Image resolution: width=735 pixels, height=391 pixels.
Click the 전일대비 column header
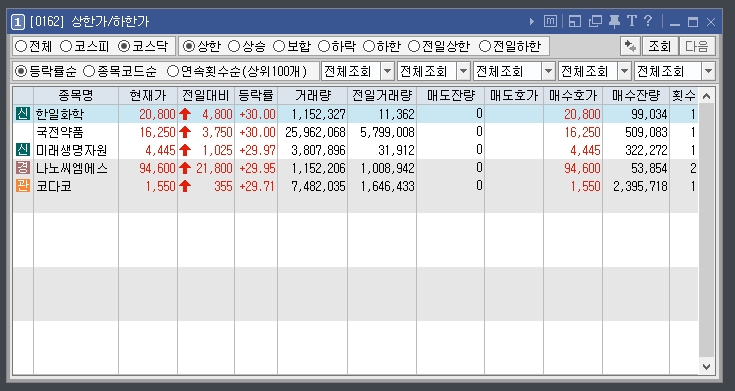point(206,96)
